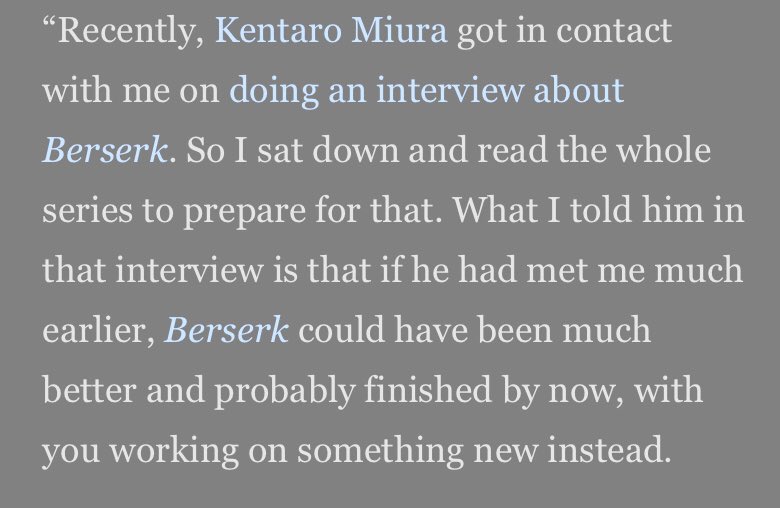
Task: Click the word "Recently" at the quote start
Action: 127,32
